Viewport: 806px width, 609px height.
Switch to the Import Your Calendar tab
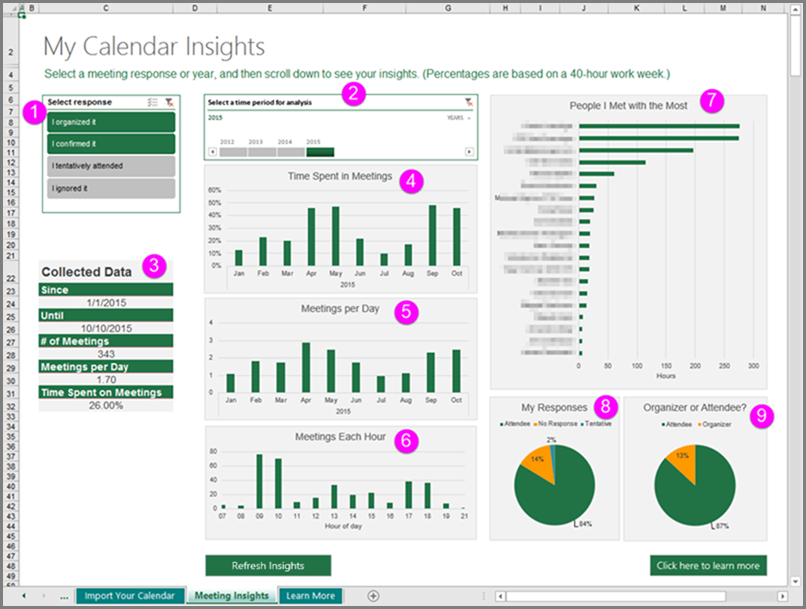point(130,595)
